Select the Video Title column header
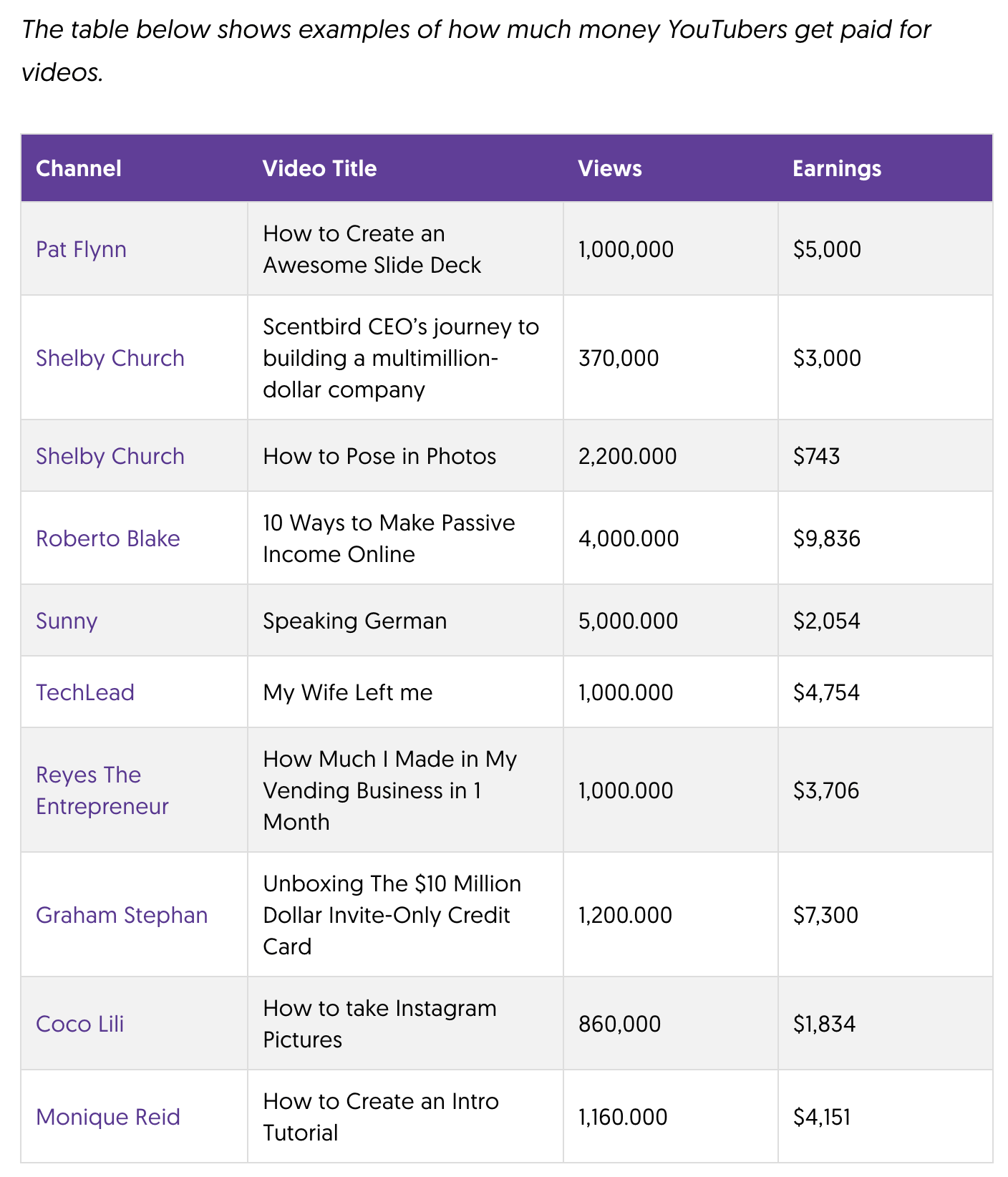The image size is (1008, 1177). tap(319, 168)
